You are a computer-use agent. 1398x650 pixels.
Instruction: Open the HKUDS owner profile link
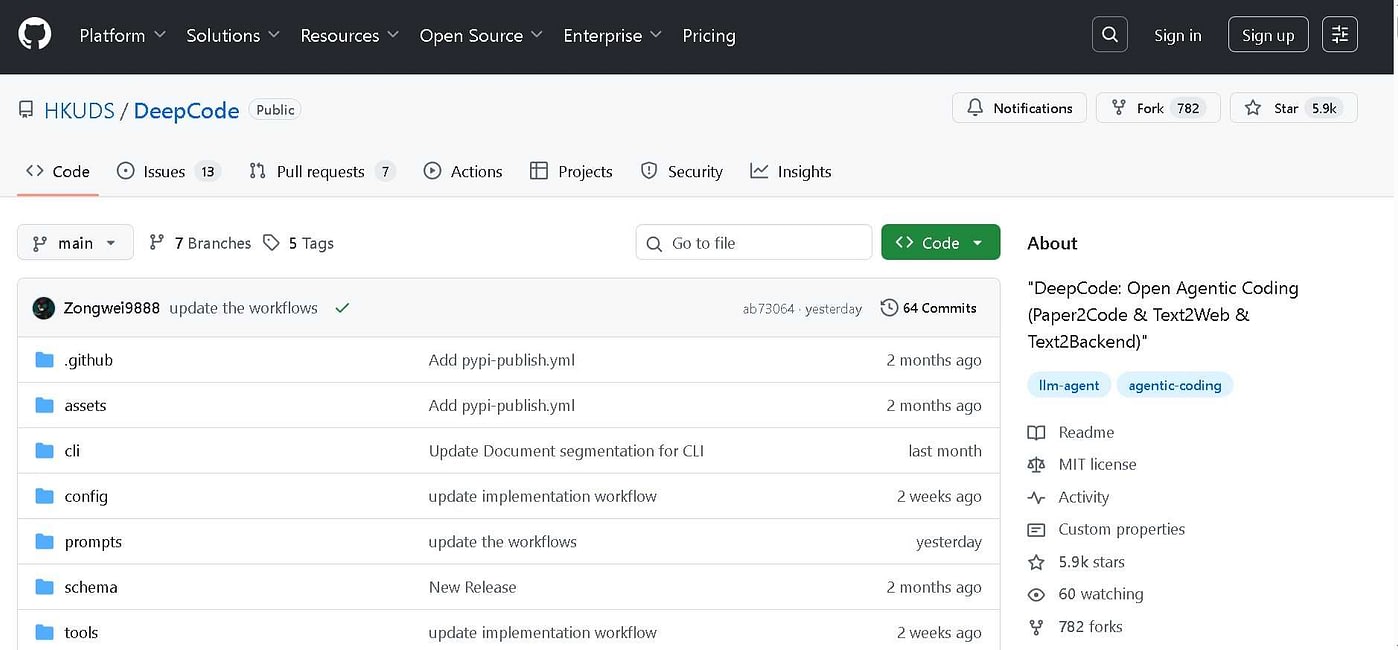[79, 110]
